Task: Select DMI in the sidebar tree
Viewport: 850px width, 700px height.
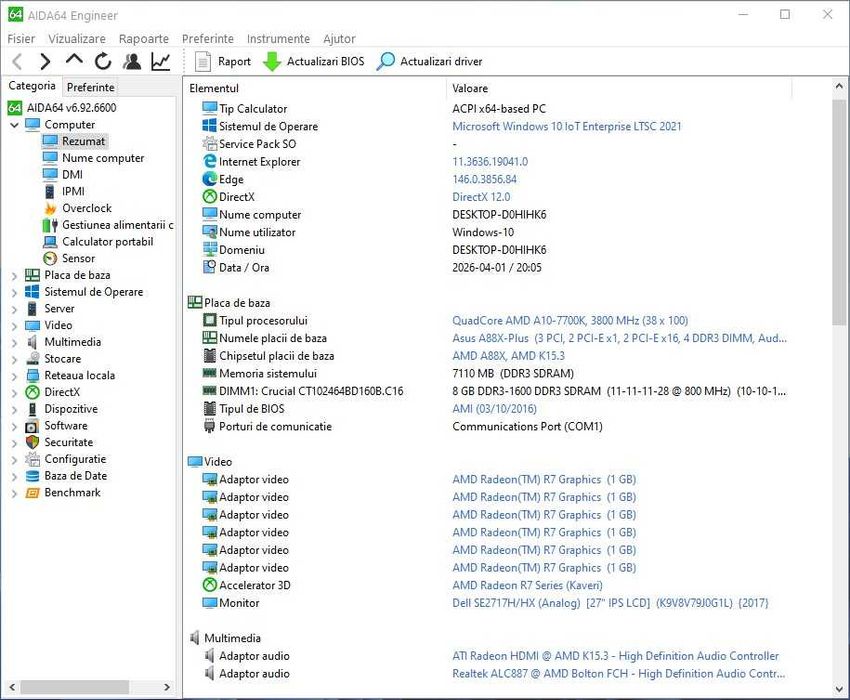Action: click(72, 175)
